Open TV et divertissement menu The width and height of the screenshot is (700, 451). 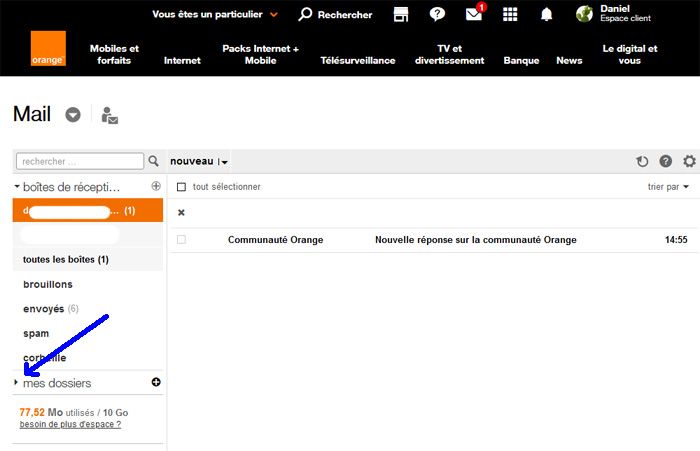click(450, 54)
